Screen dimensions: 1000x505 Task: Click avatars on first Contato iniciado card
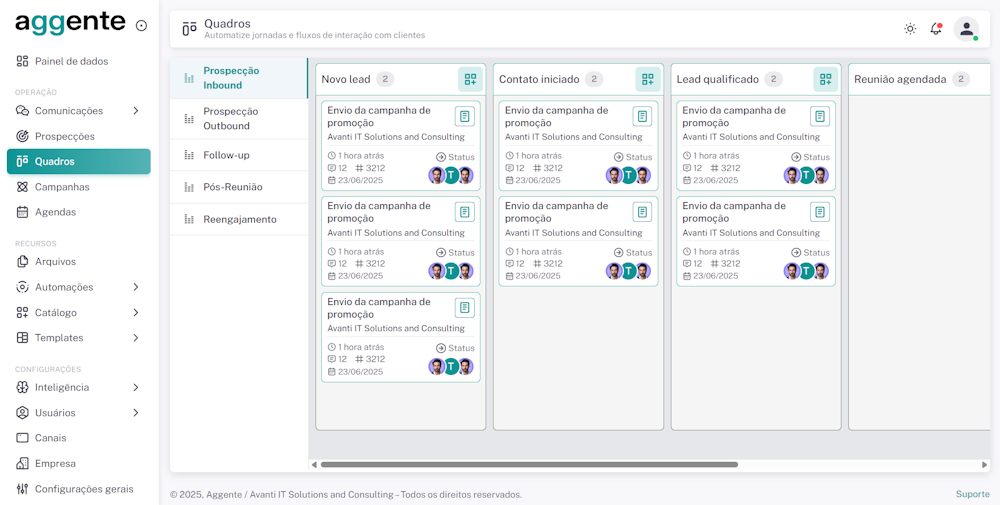pos(629,175)
